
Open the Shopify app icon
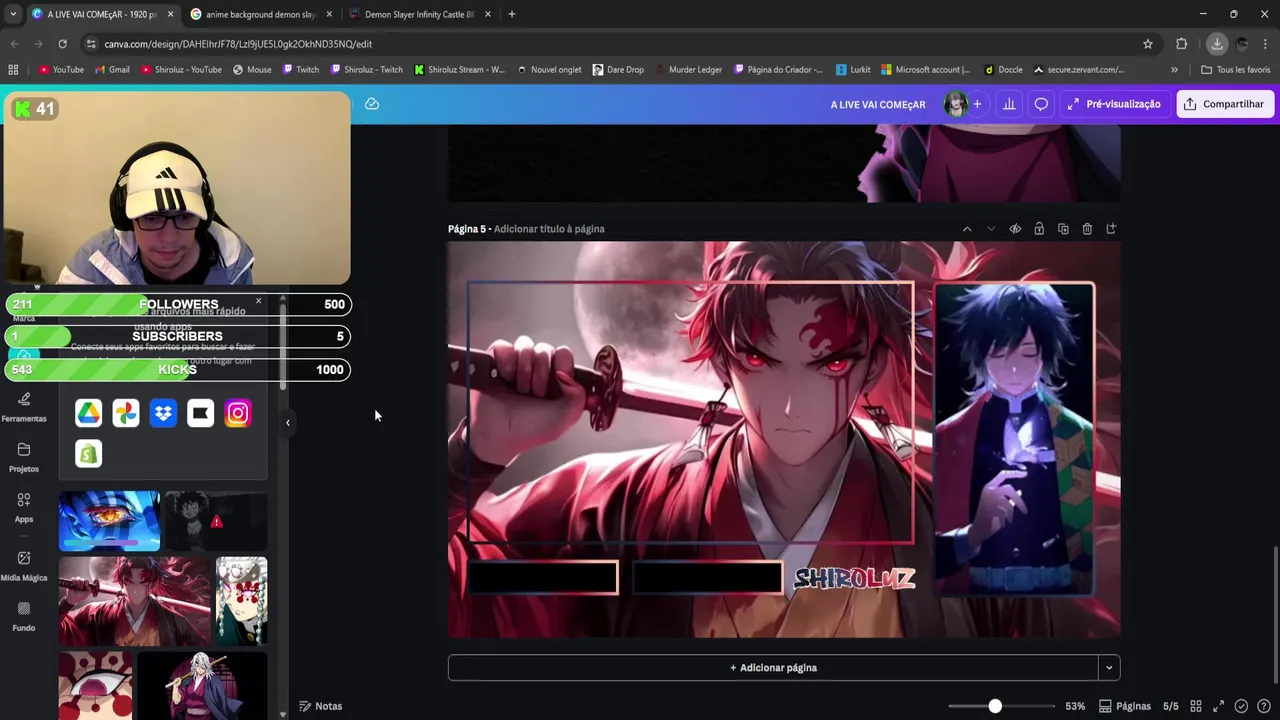pyautogui.click(x=88, y=454)
